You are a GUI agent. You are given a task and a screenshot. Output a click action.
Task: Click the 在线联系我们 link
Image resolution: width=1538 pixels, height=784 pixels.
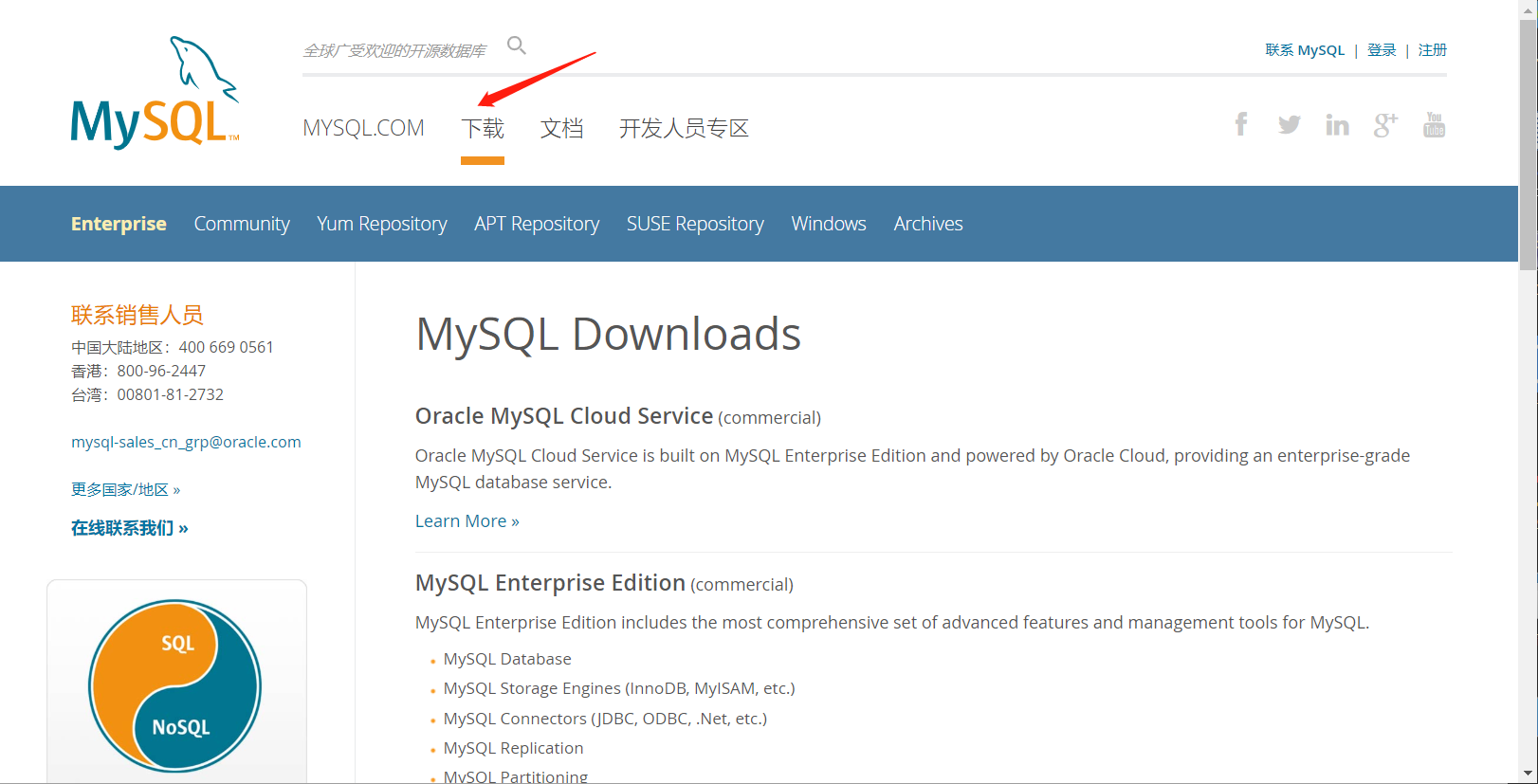coord(130,528)
